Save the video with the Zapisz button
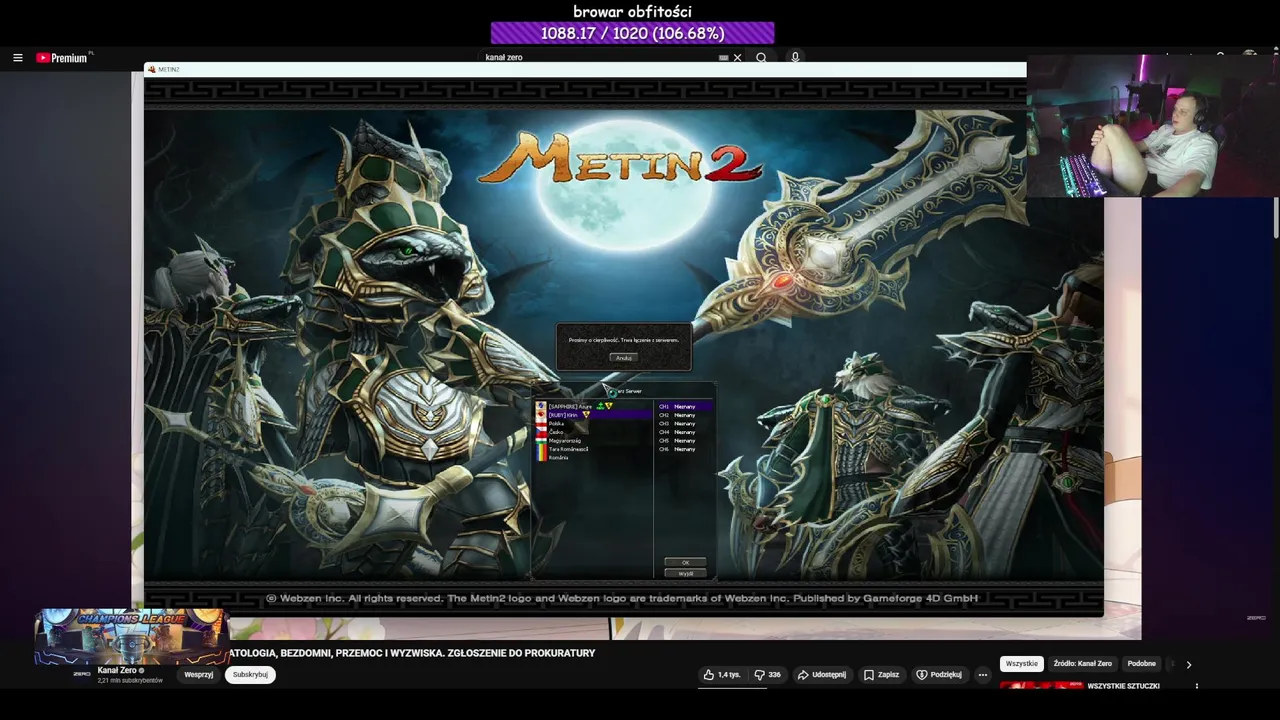 [881, 675]
